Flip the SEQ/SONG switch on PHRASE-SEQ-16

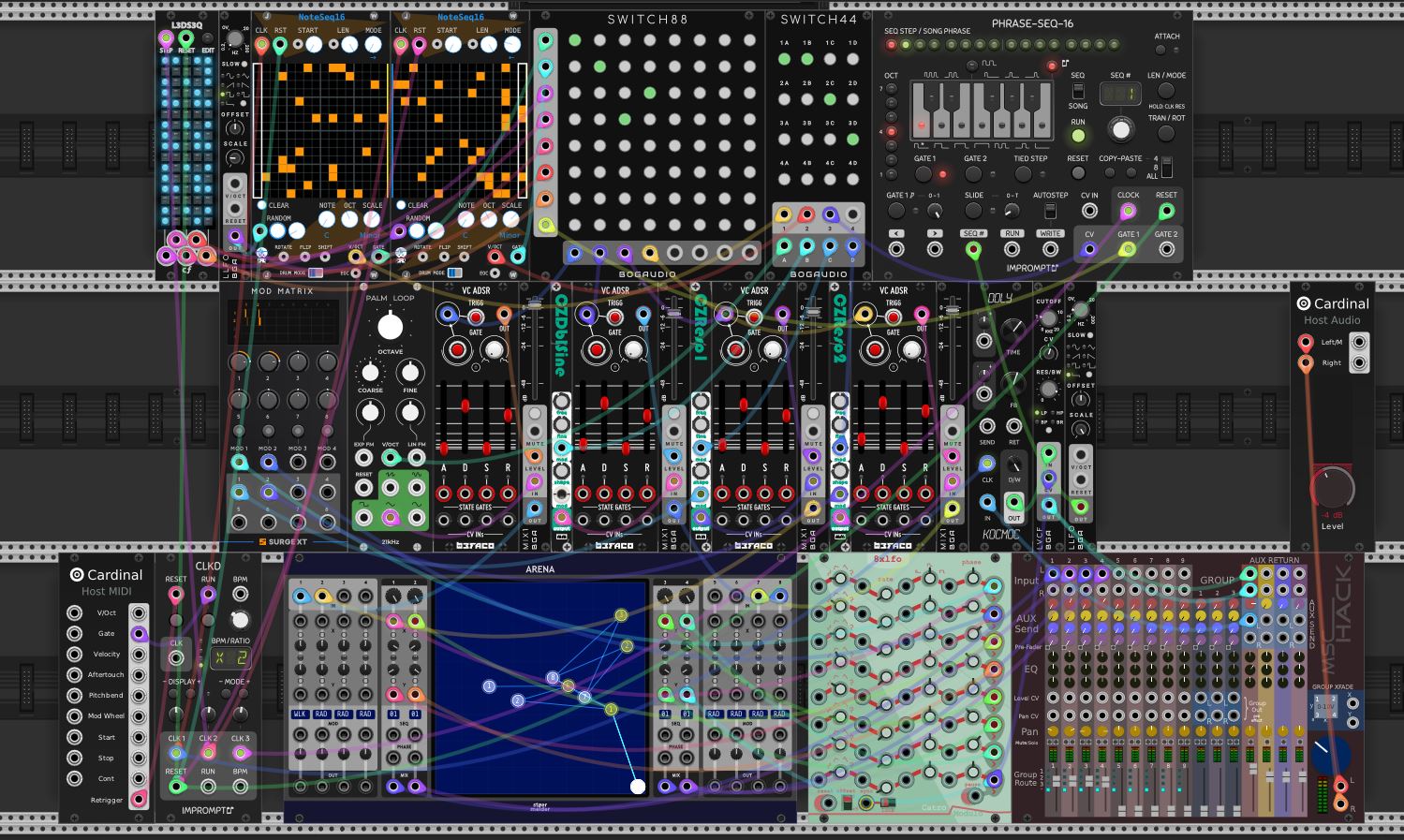pos(1078,91)
